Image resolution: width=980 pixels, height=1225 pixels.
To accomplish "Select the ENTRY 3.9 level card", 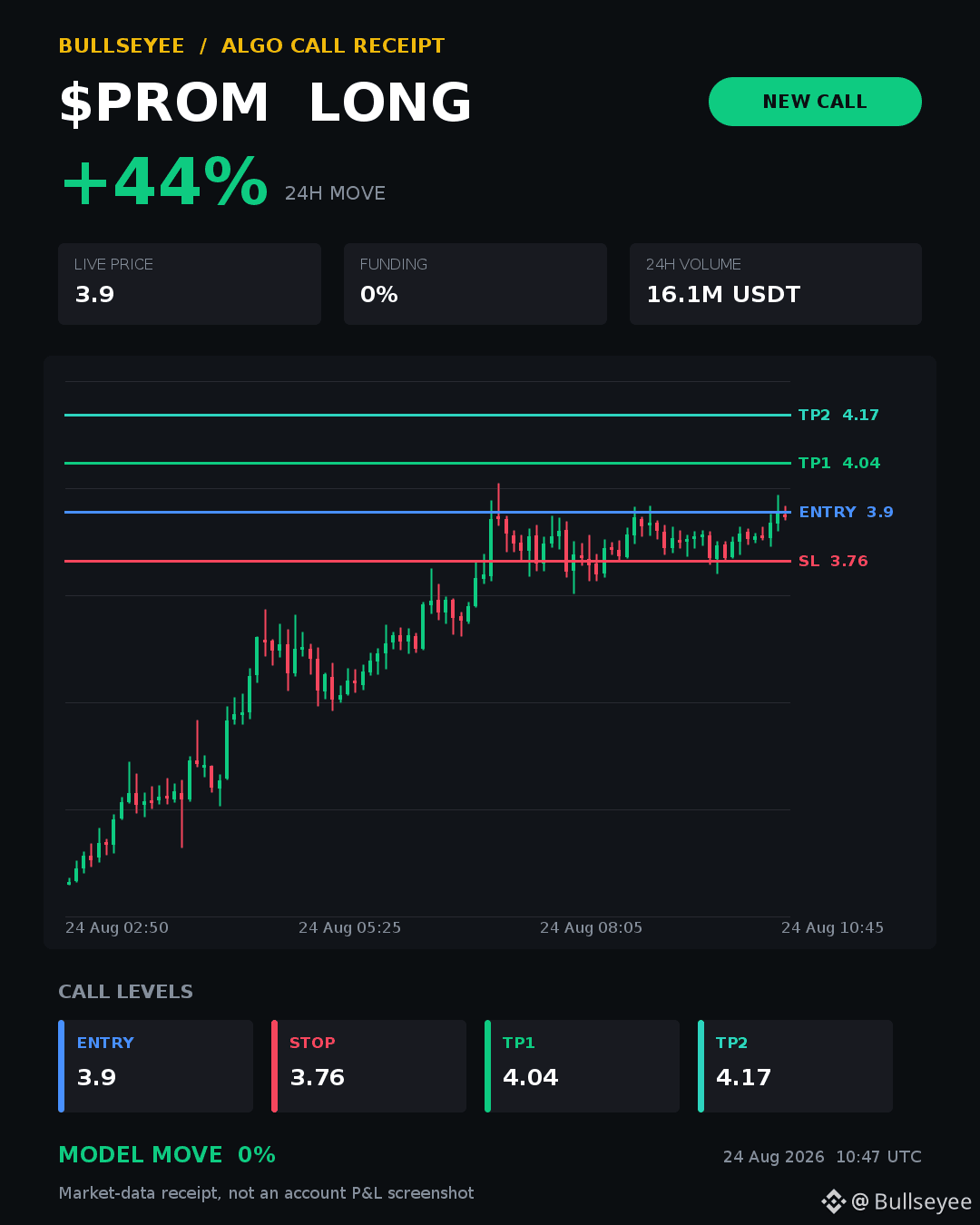I will coord(156,1066).
